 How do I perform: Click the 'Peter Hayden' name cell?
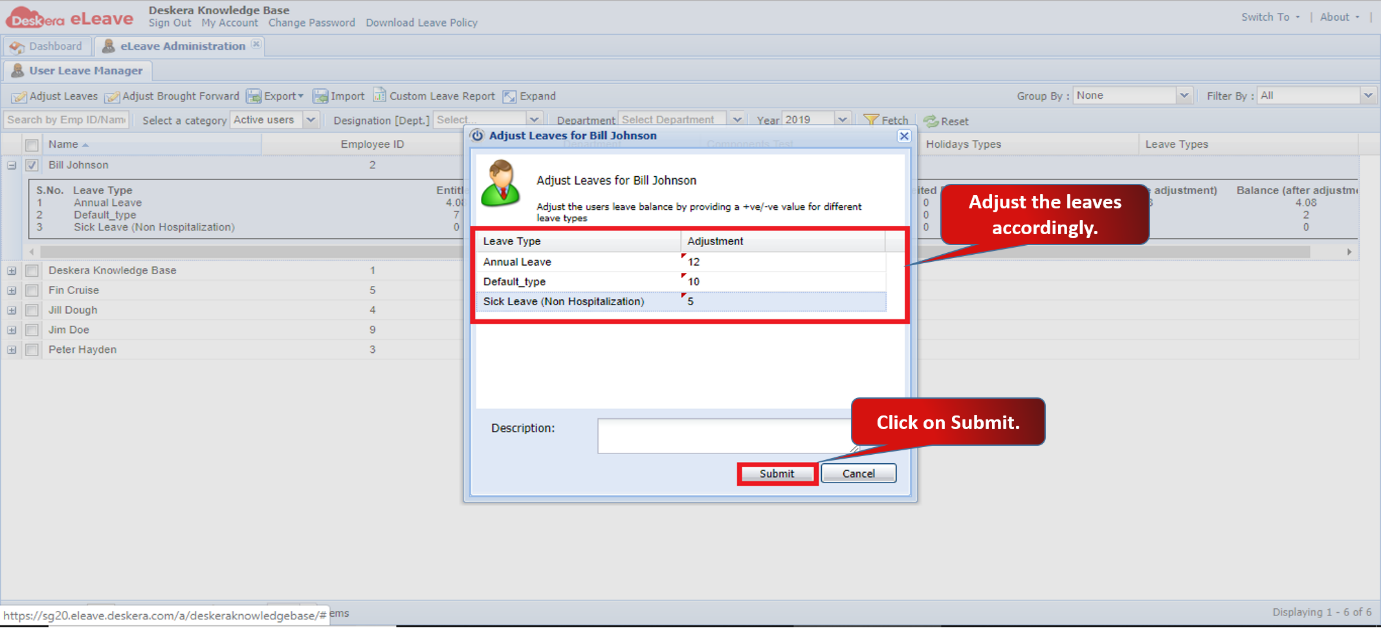click(82, 350)
